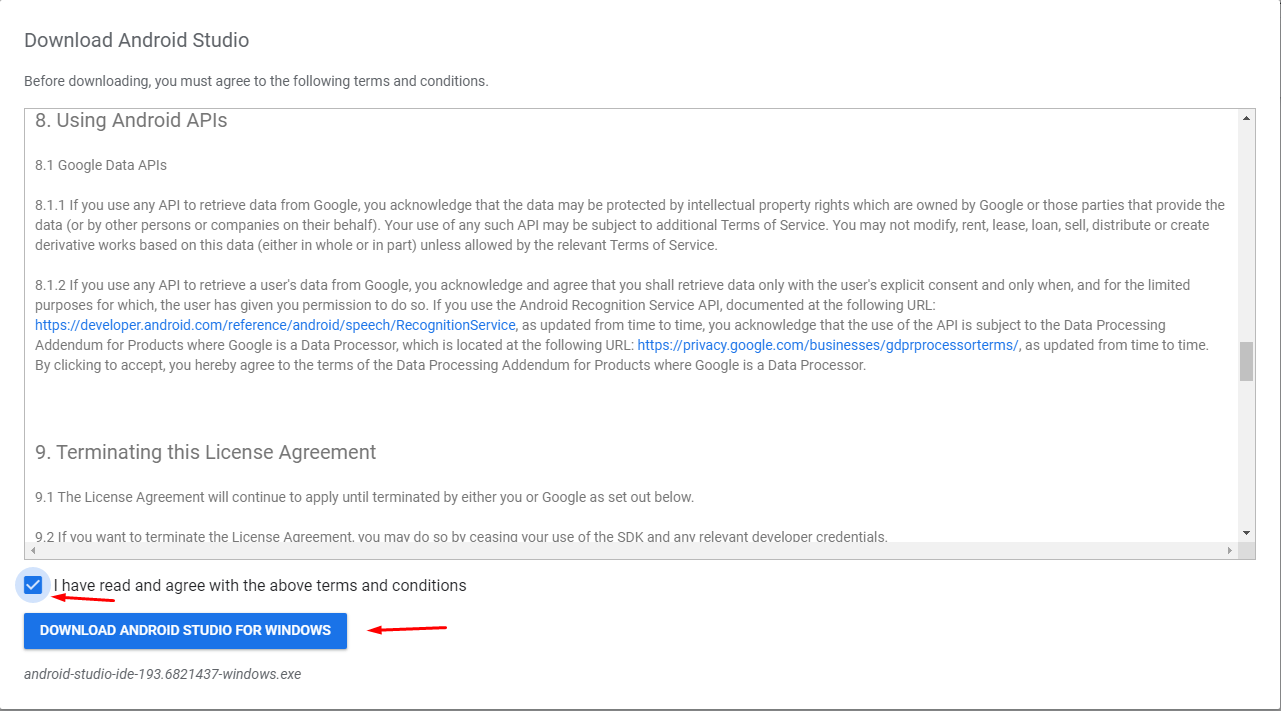Viewport: 1281px width, 711px height.
Task: Click the "I have read and agree" label
Action: click(260, 585)
